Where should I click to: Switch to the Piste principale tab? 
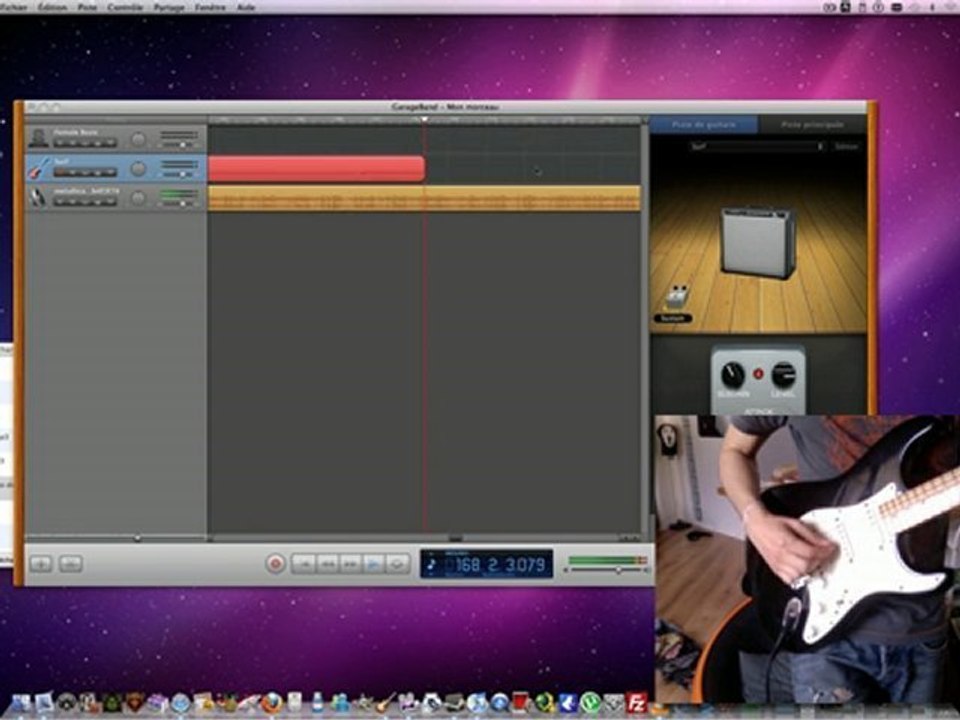tap(812, 125)
